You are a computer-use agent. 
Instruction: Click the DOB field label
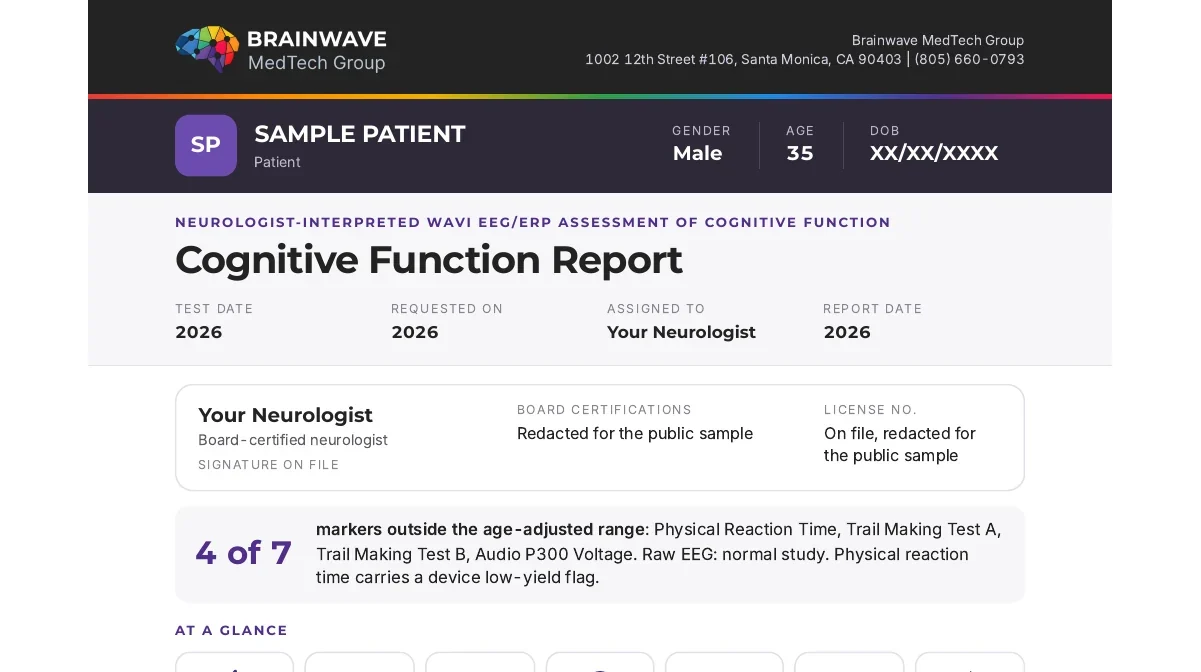[x=885, y=131]
